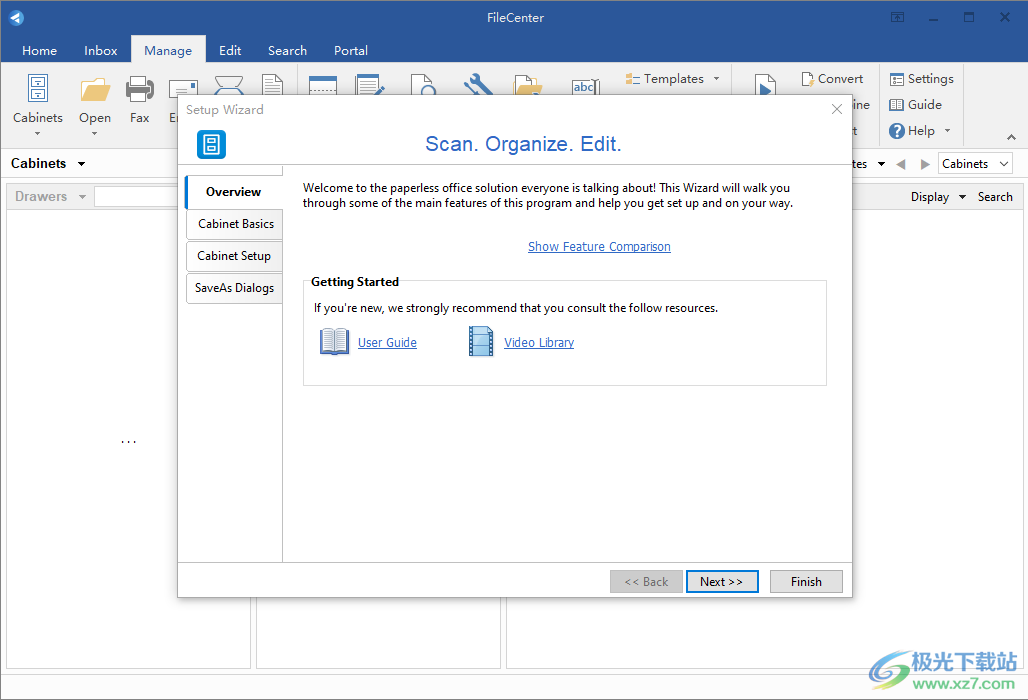Viewport: 1028px width, 700px height.
Task: Click the document with pencil ribbon icon
Action: pyautogui.click(x=370, y=85)
